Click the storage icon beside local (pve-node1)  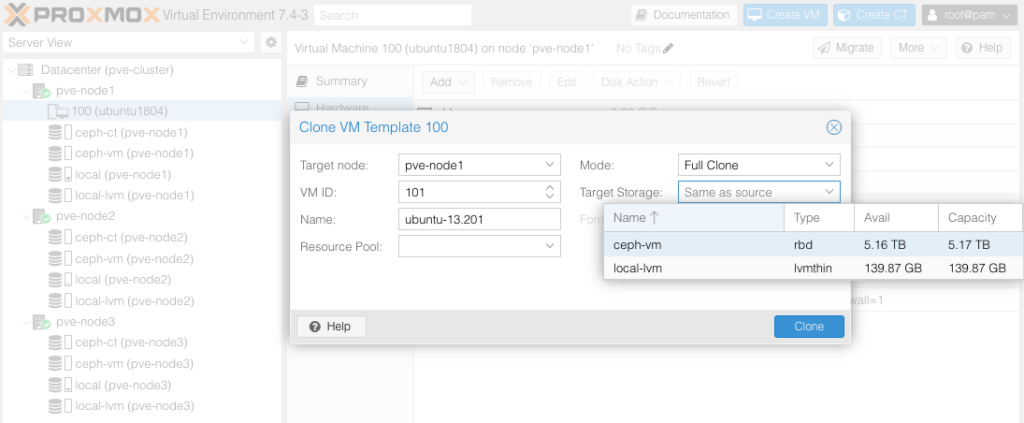tap(60, 174)
